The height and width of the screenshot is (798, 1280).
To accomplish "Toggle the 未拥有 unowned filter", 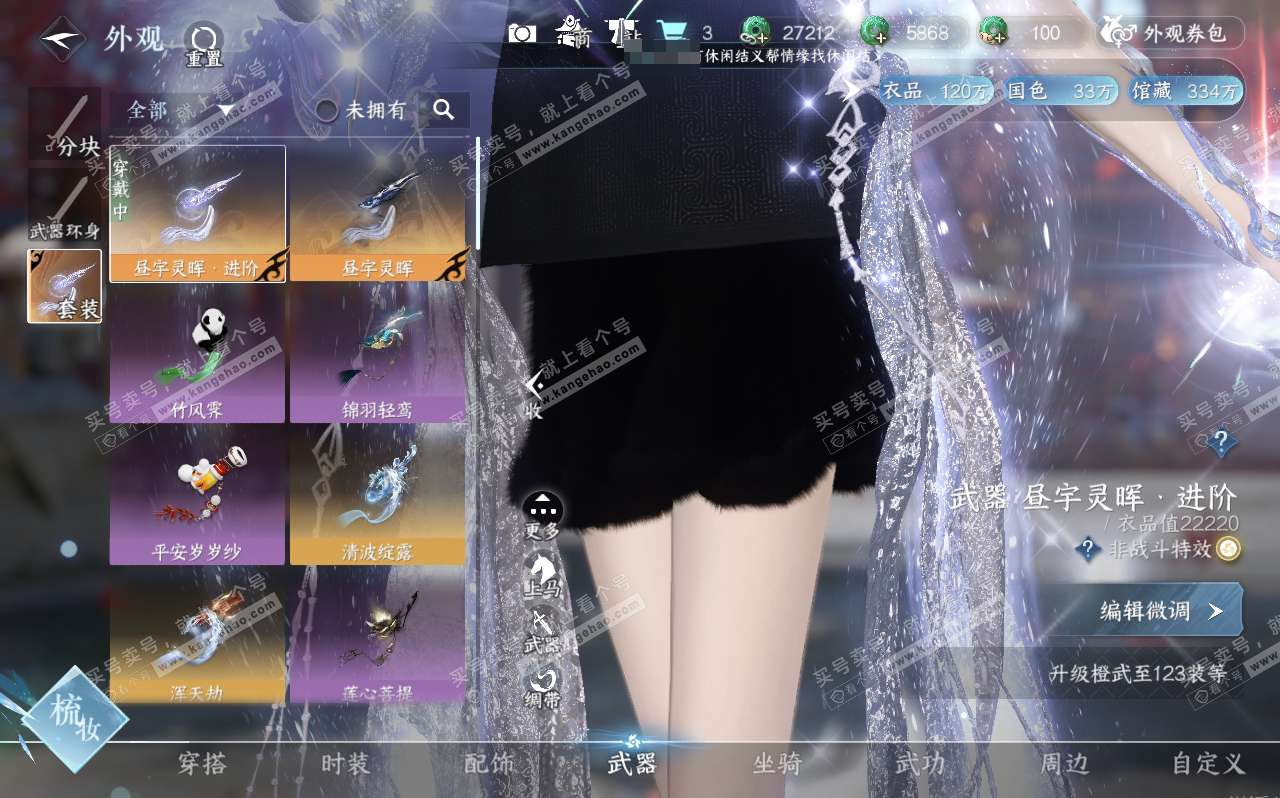I will pos(361,110).
